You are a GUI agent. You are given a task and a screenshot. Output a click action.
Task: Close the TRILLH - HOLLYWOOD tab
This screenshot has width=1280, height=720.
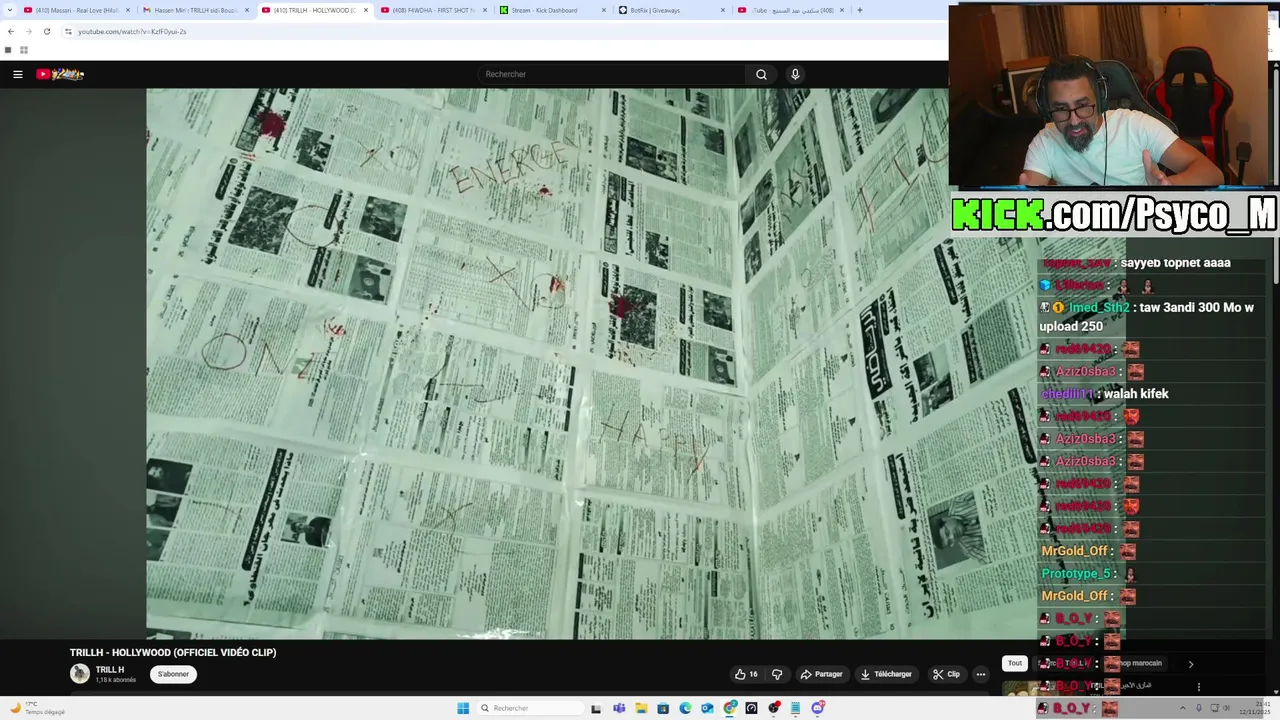click(366, 10)
